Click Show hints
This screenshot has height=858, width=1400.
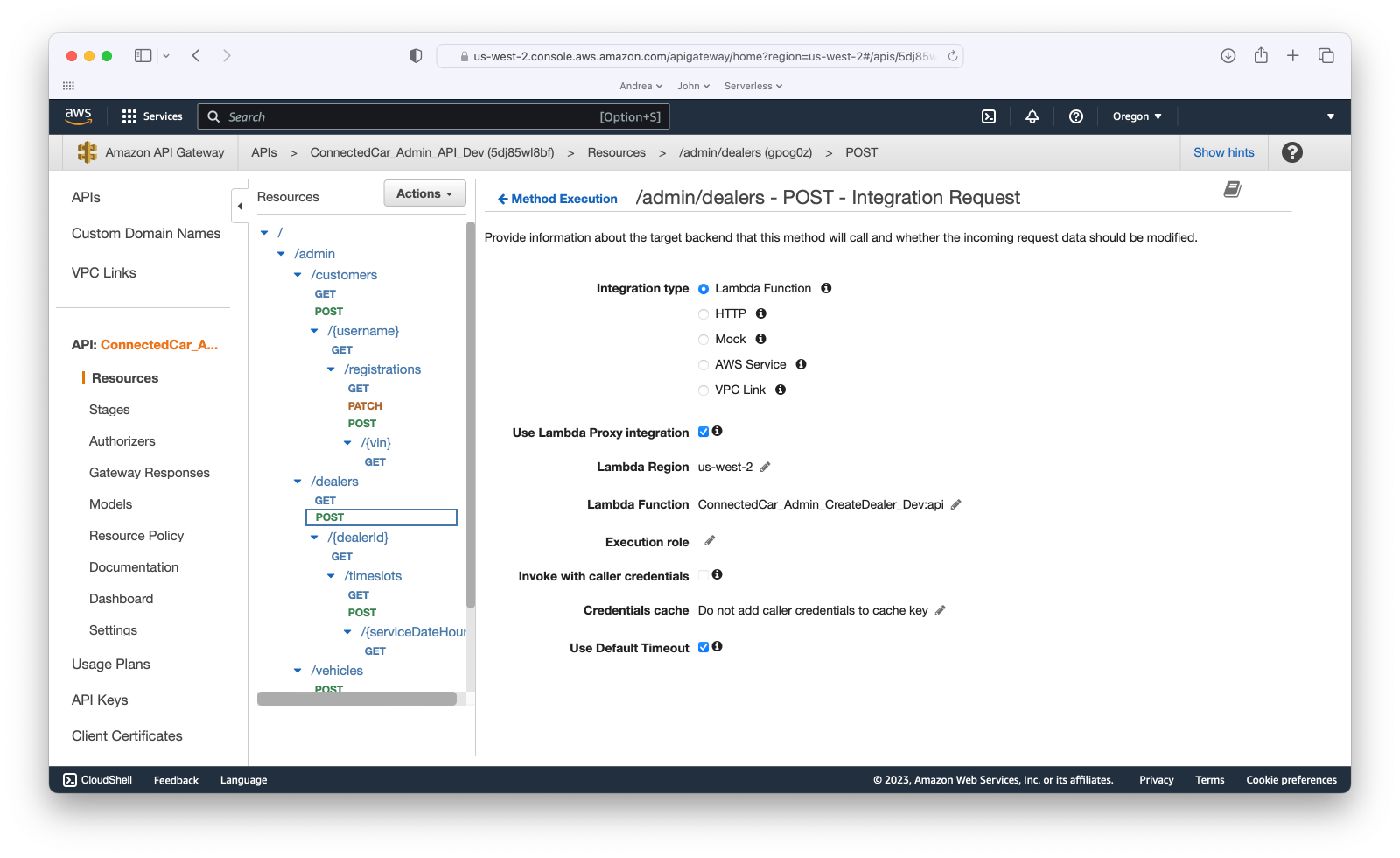coord(1224,152)
